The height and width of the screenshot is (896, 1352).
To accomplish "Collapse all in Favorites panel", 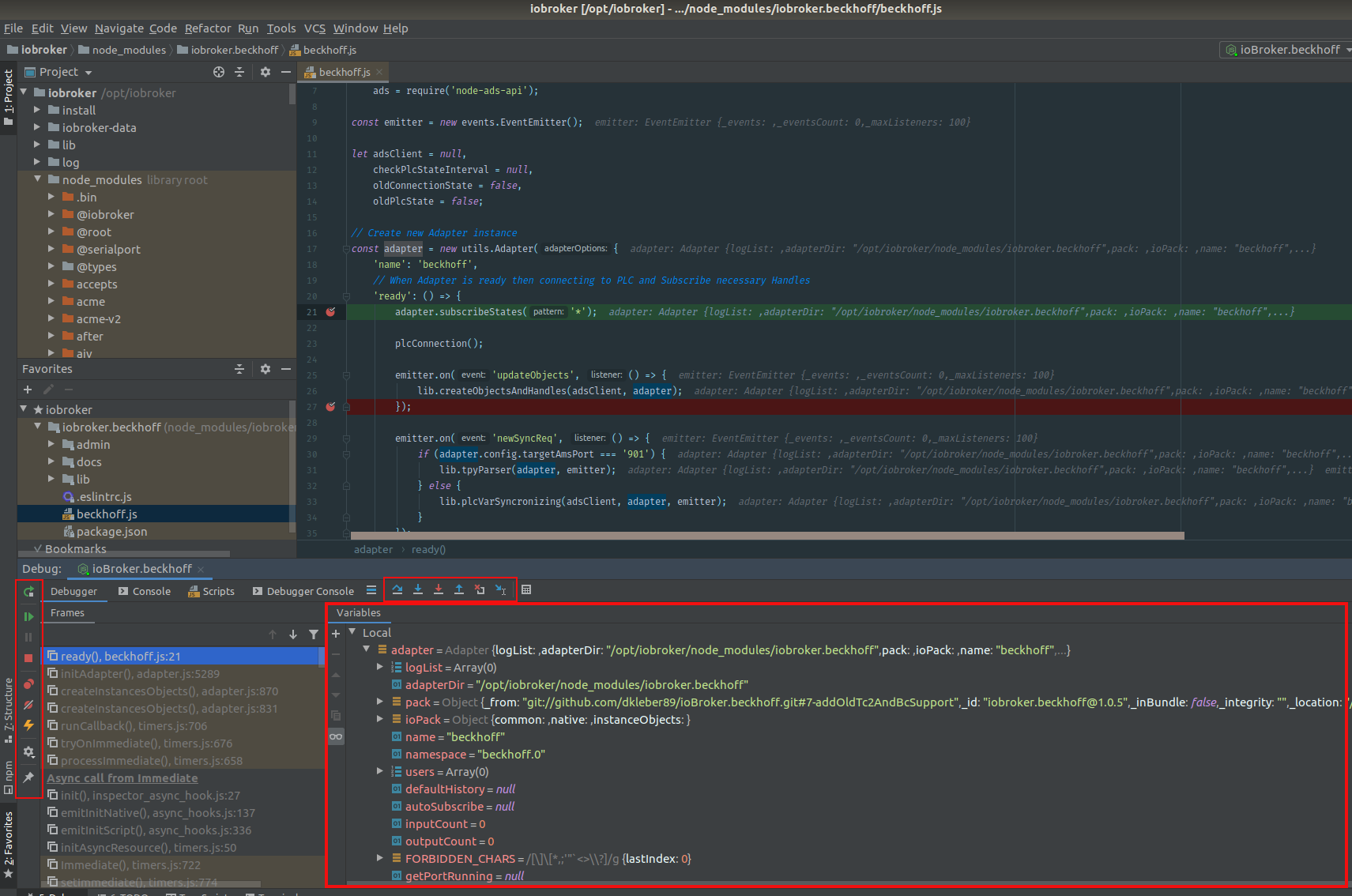I will (239, 369).
